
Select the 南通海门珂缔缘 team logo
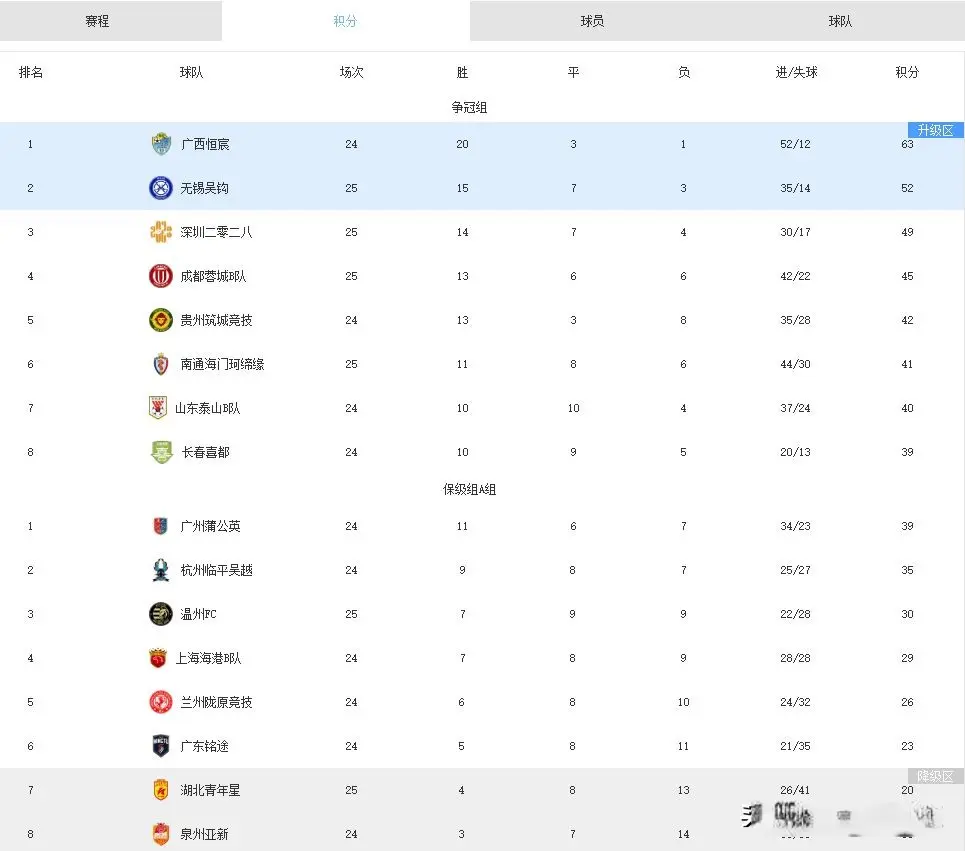(160, 364)
